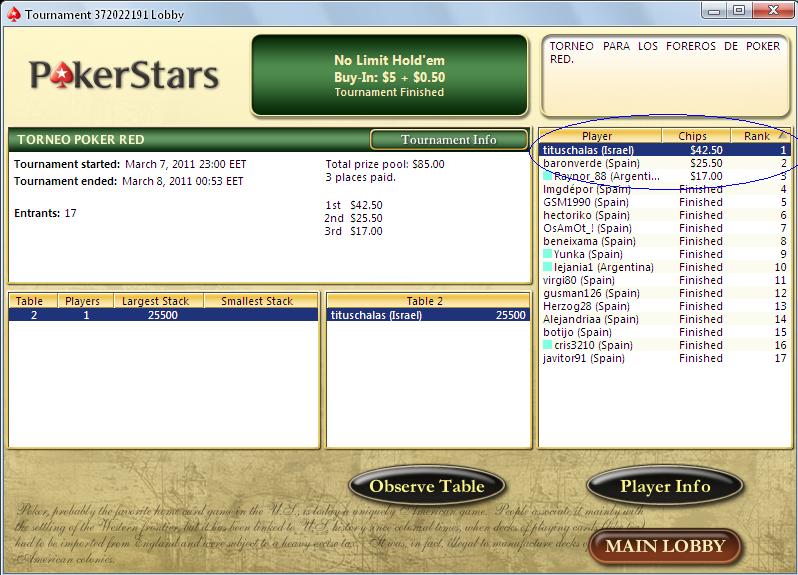Click the cyan marker beside cris3210

click(548, 344)
